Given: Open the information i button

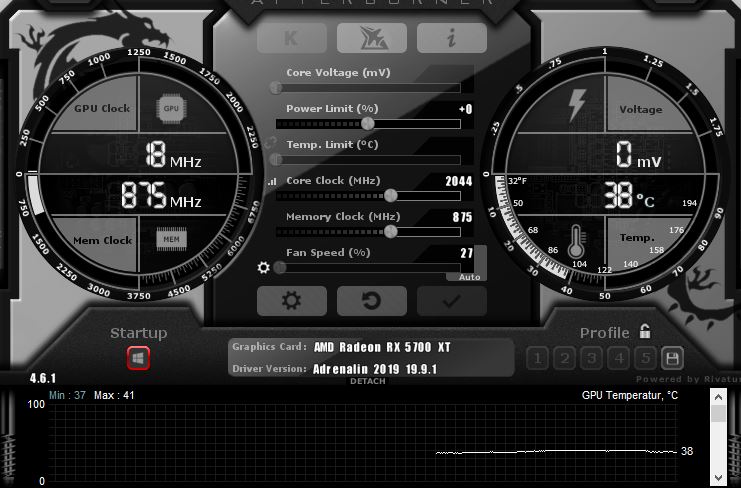Looking at the screenshot, I should (x=452, y=38).
